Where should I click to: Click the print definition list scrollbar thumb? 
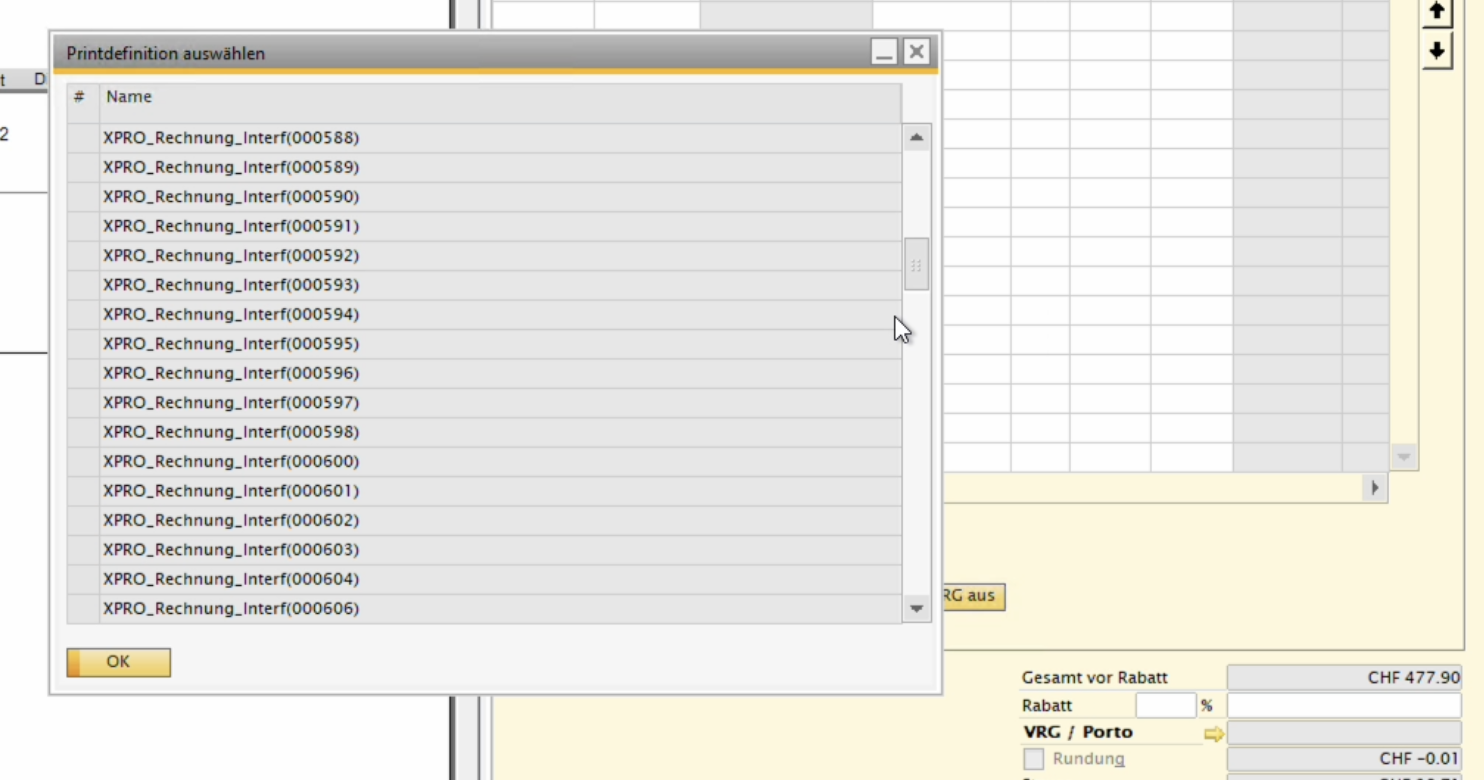pos(916,265)
